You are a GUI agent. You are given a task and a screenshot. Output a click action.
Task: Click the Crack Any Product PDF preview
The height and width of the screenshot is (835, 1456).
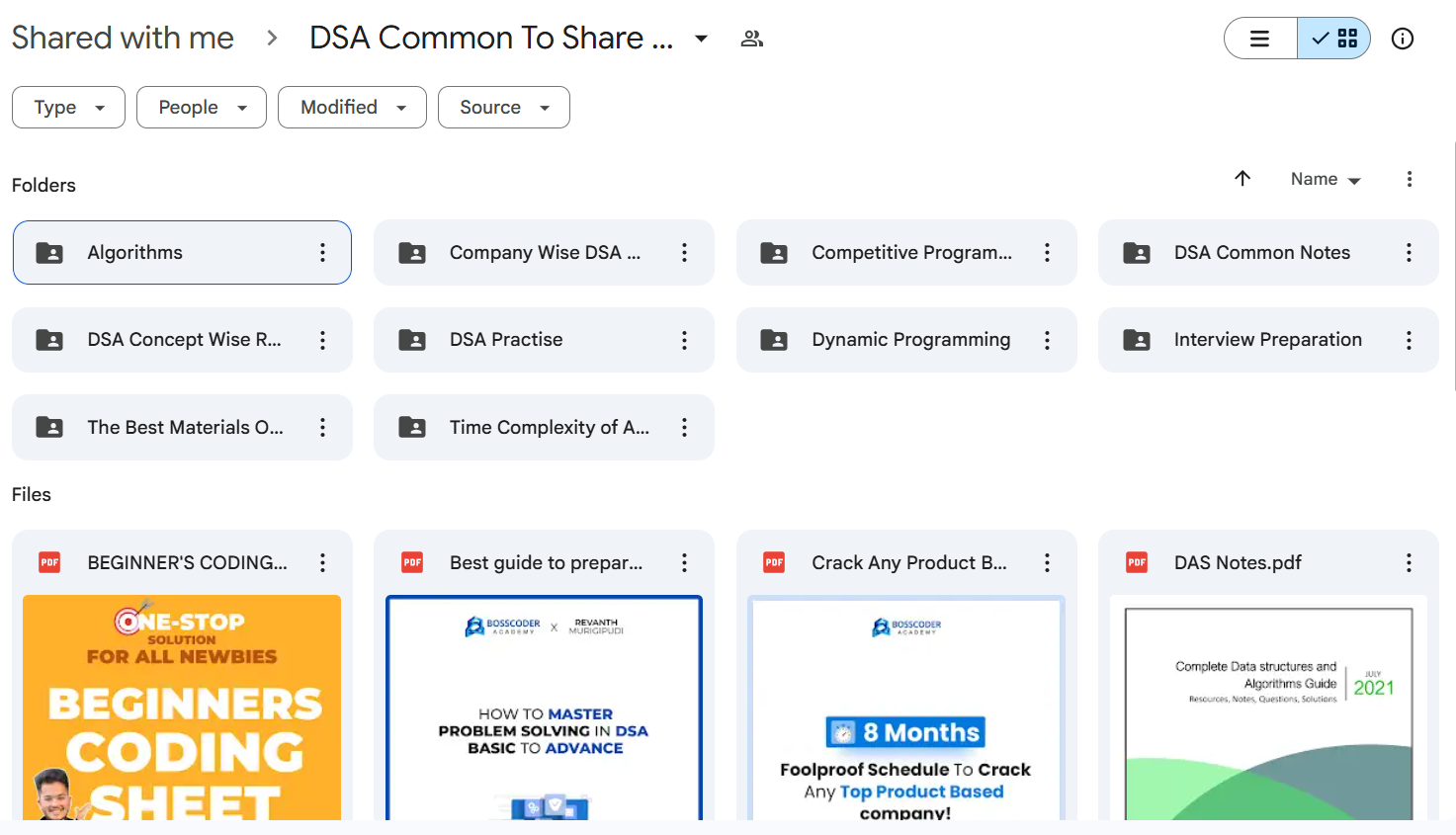click(x=906, y=707)
